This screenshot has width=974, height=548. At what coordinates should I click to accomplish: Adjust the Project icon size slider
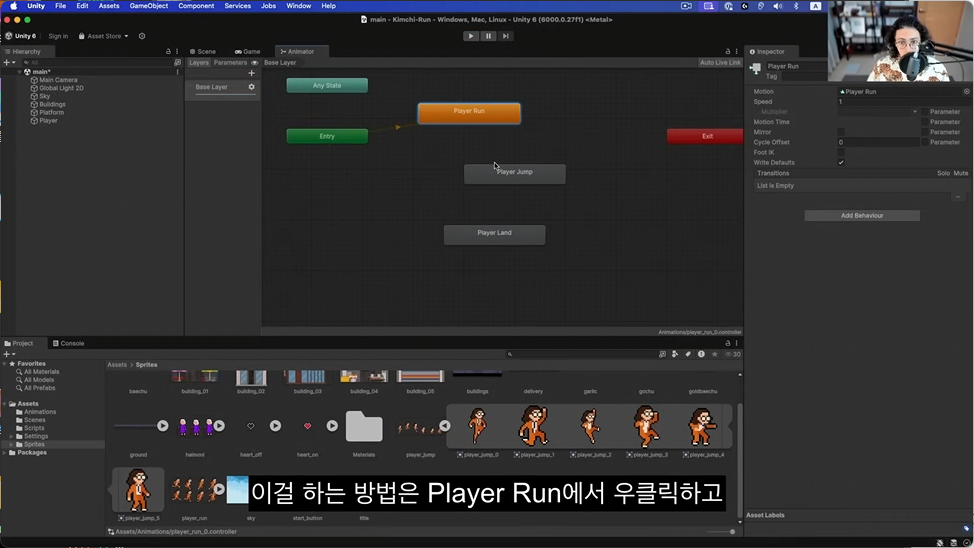(722, 532)
